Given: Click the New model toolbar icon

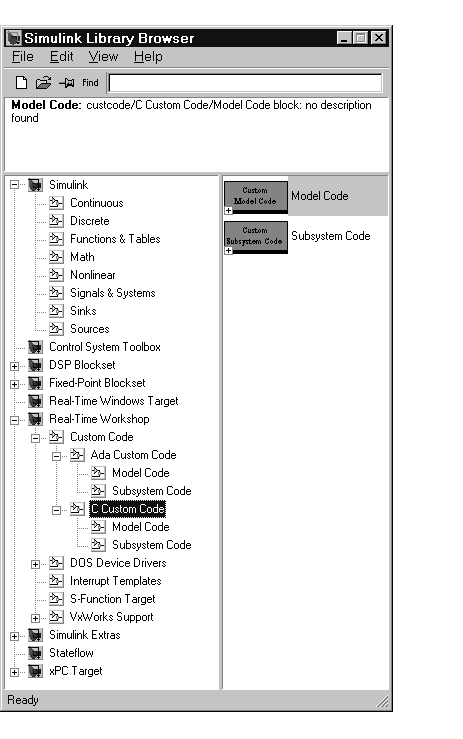Looking at the screenshot, I should 21,83.
